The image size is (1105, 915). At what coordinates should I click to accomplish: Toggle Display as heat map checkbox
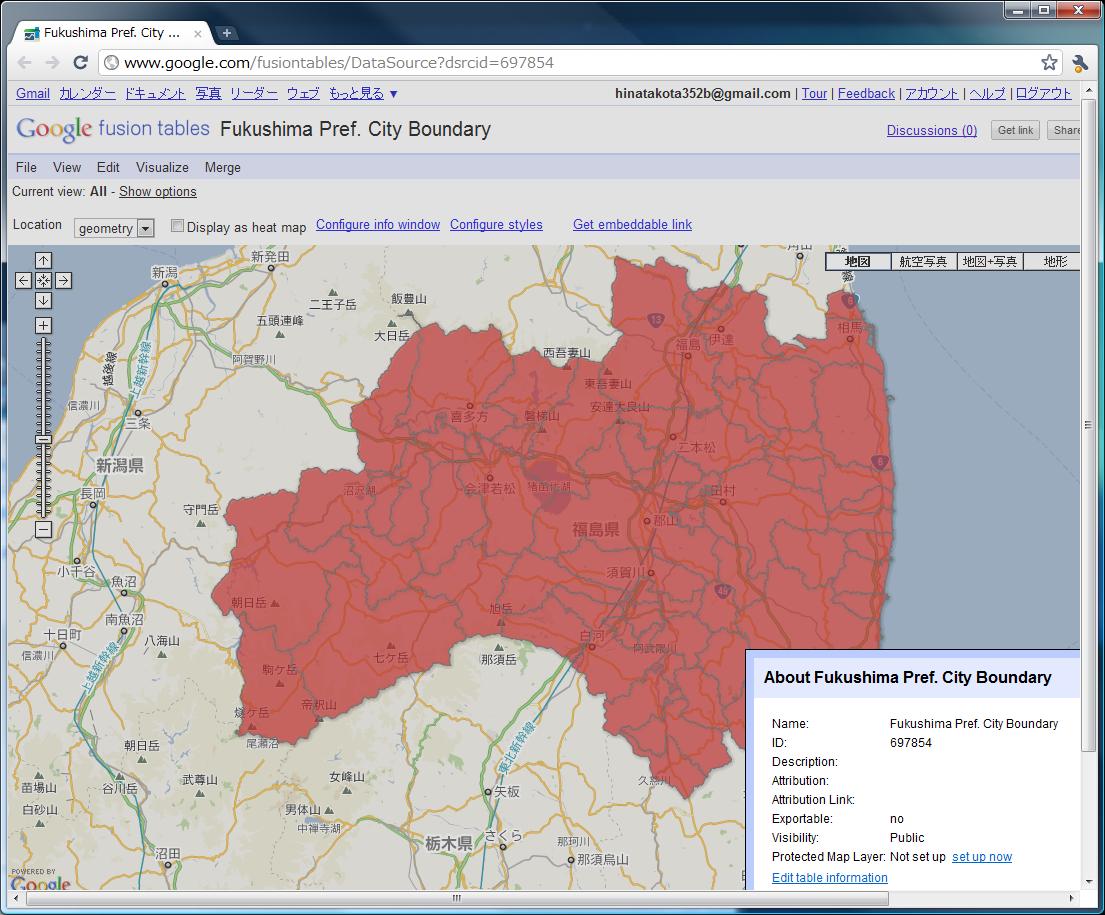(x=178, y=226)
